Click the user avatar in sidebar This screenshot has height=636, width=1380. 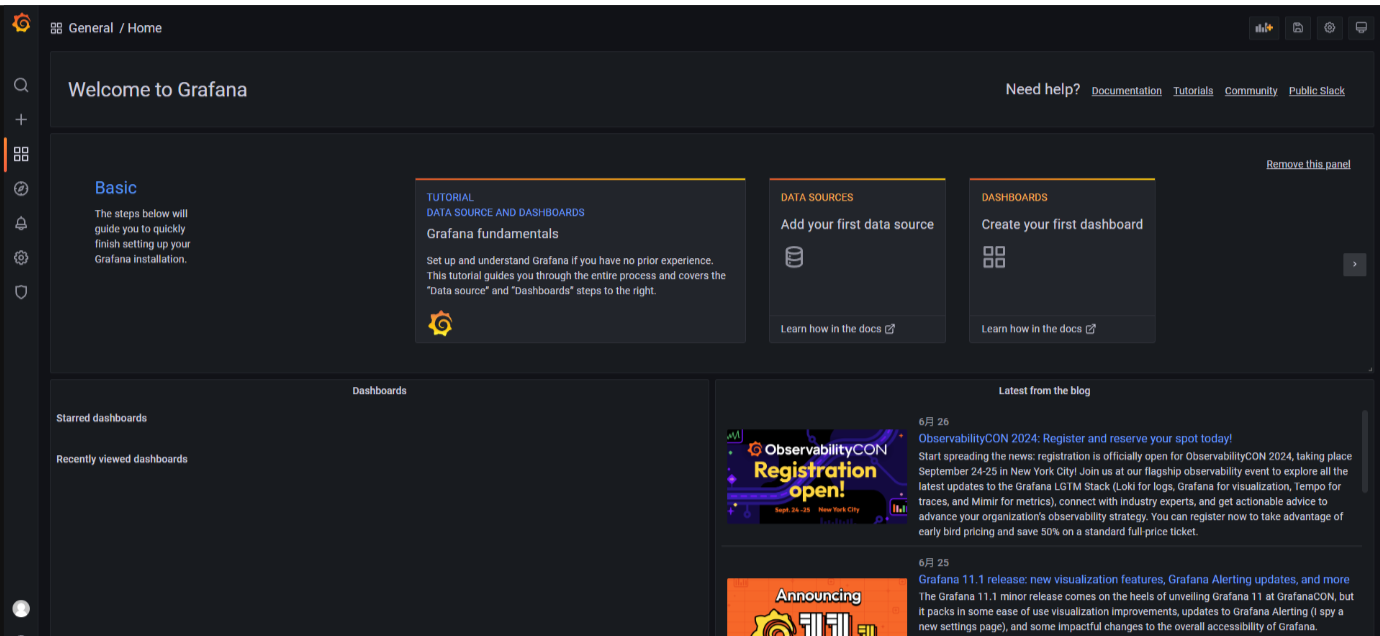[x=21, y=609]
